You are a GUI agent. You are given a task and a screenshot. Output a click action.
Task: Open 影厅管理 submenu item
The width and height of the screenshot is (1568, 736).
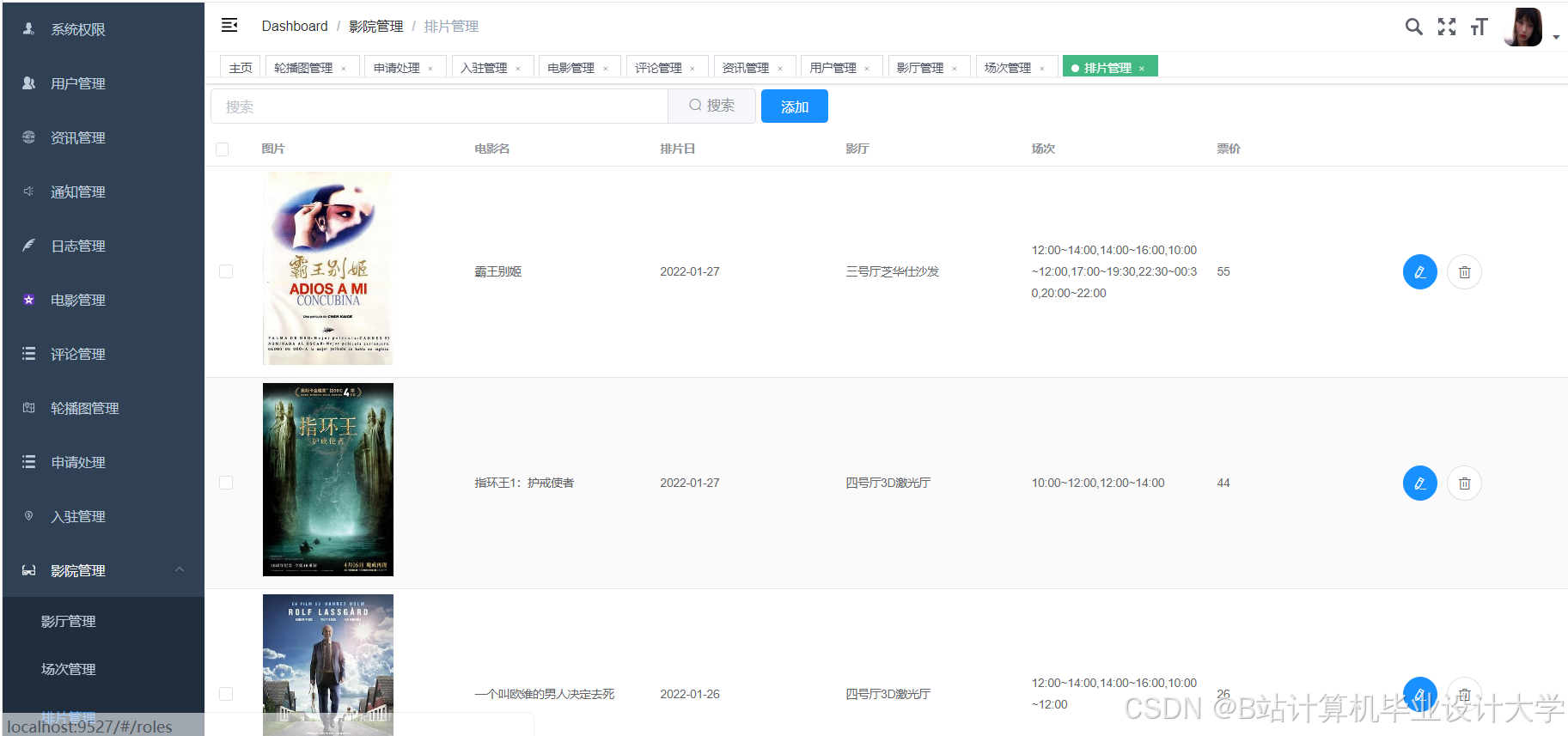(103, 621)
